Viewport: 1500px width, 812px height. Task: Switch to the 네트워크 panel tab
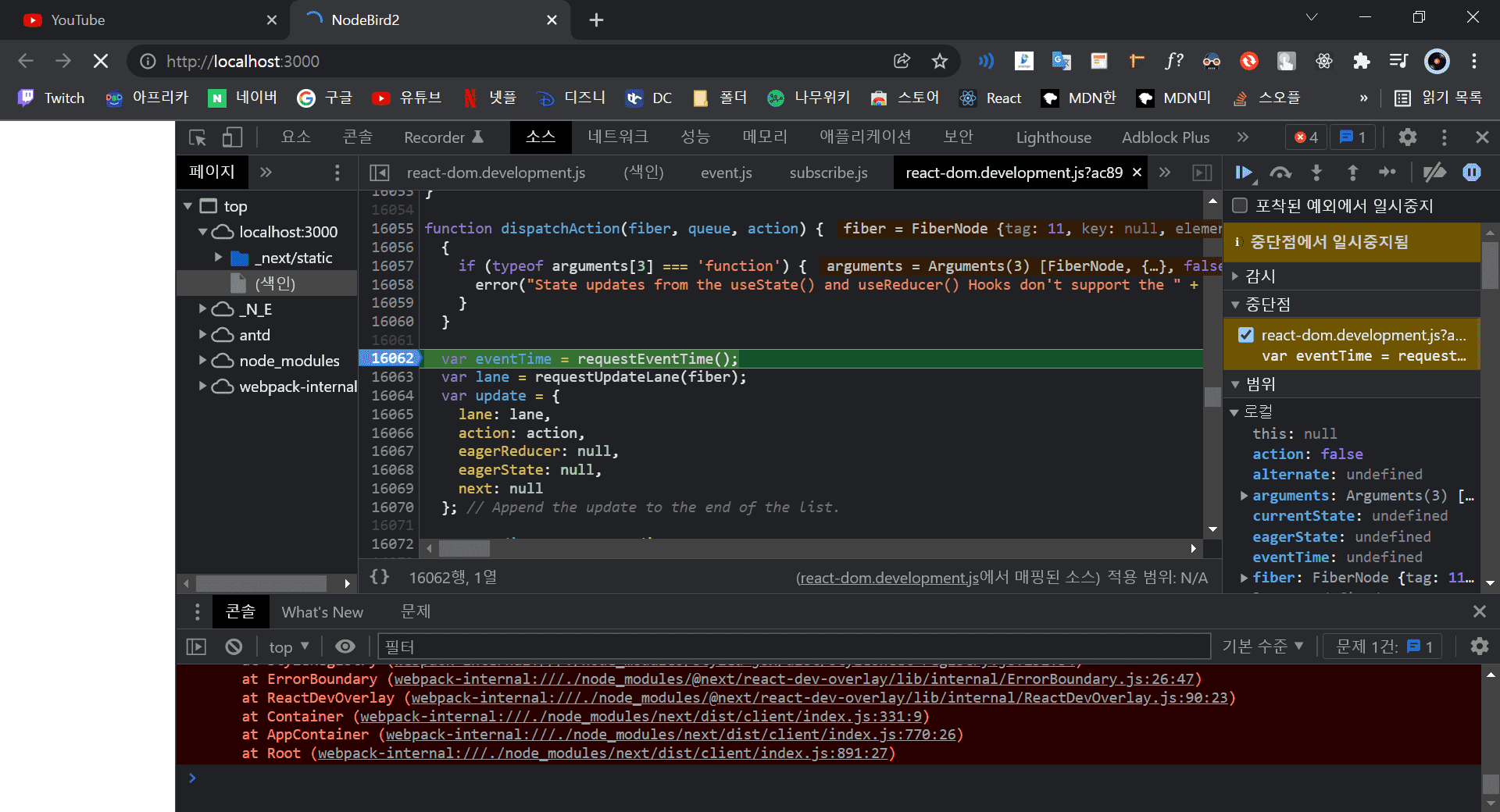(x=617, y=137)
